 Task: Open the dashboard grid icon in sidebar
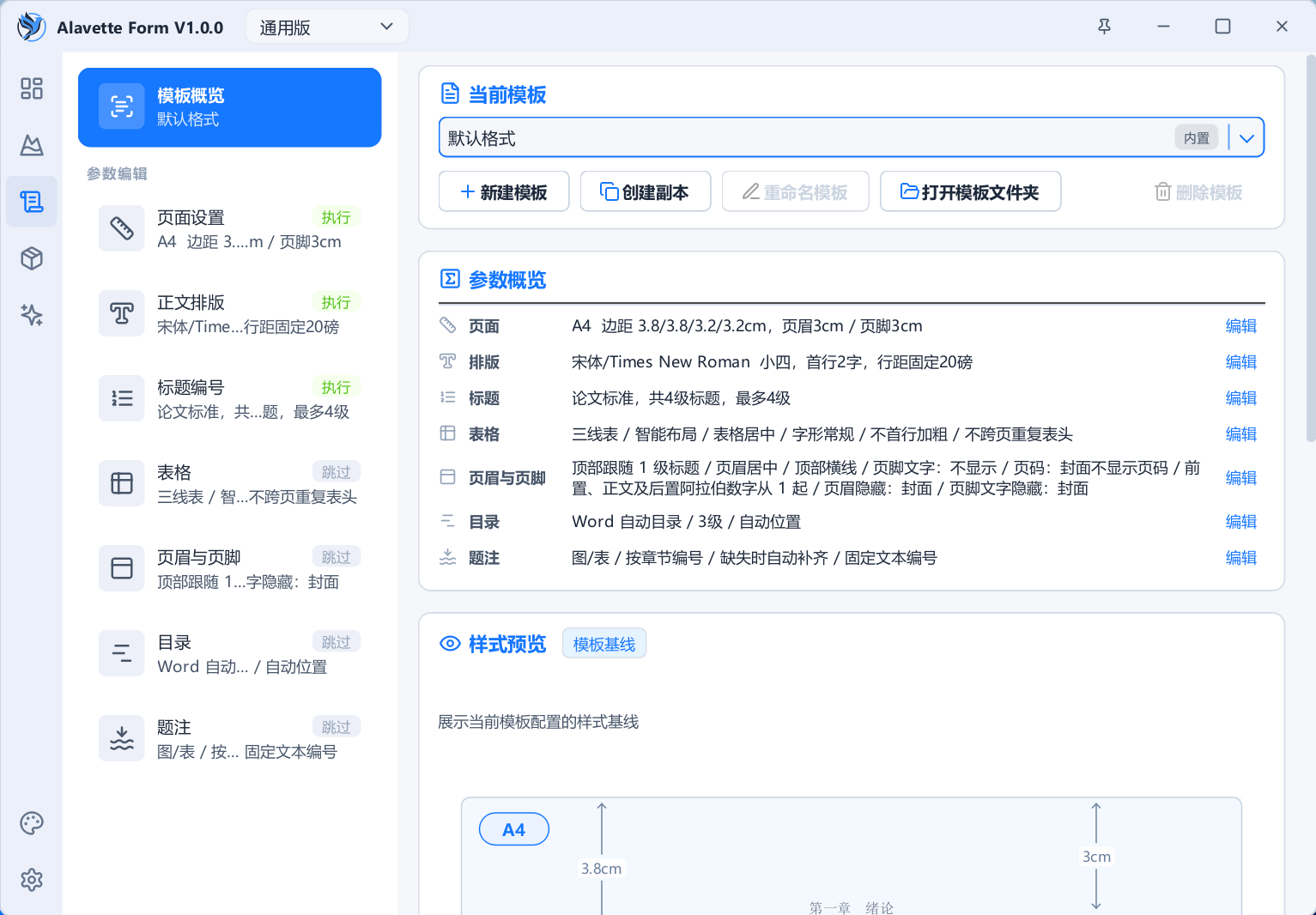32,88
